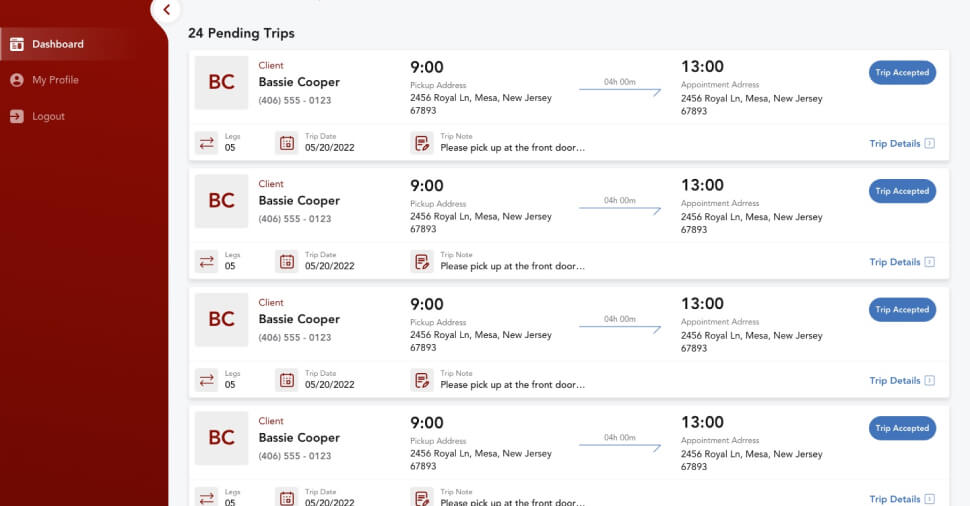
Task: Click the Bassie Cooper name in third trip
Action: (x=299, y=319)
